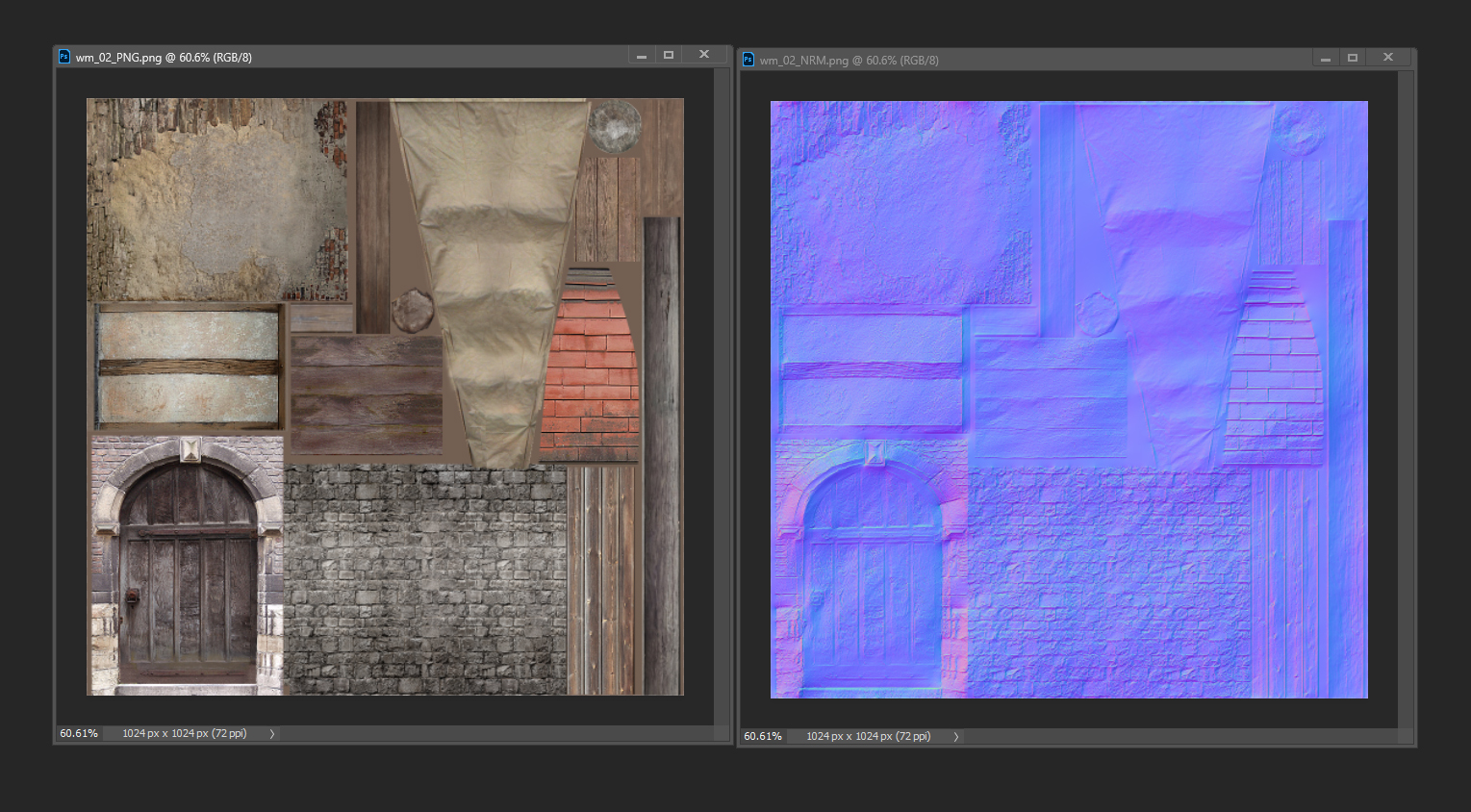The width and height of the screenshot is (1471, 812).
Task: Maximize the wm_02_NRM.png document window
Action: [x=1353, y=59]
